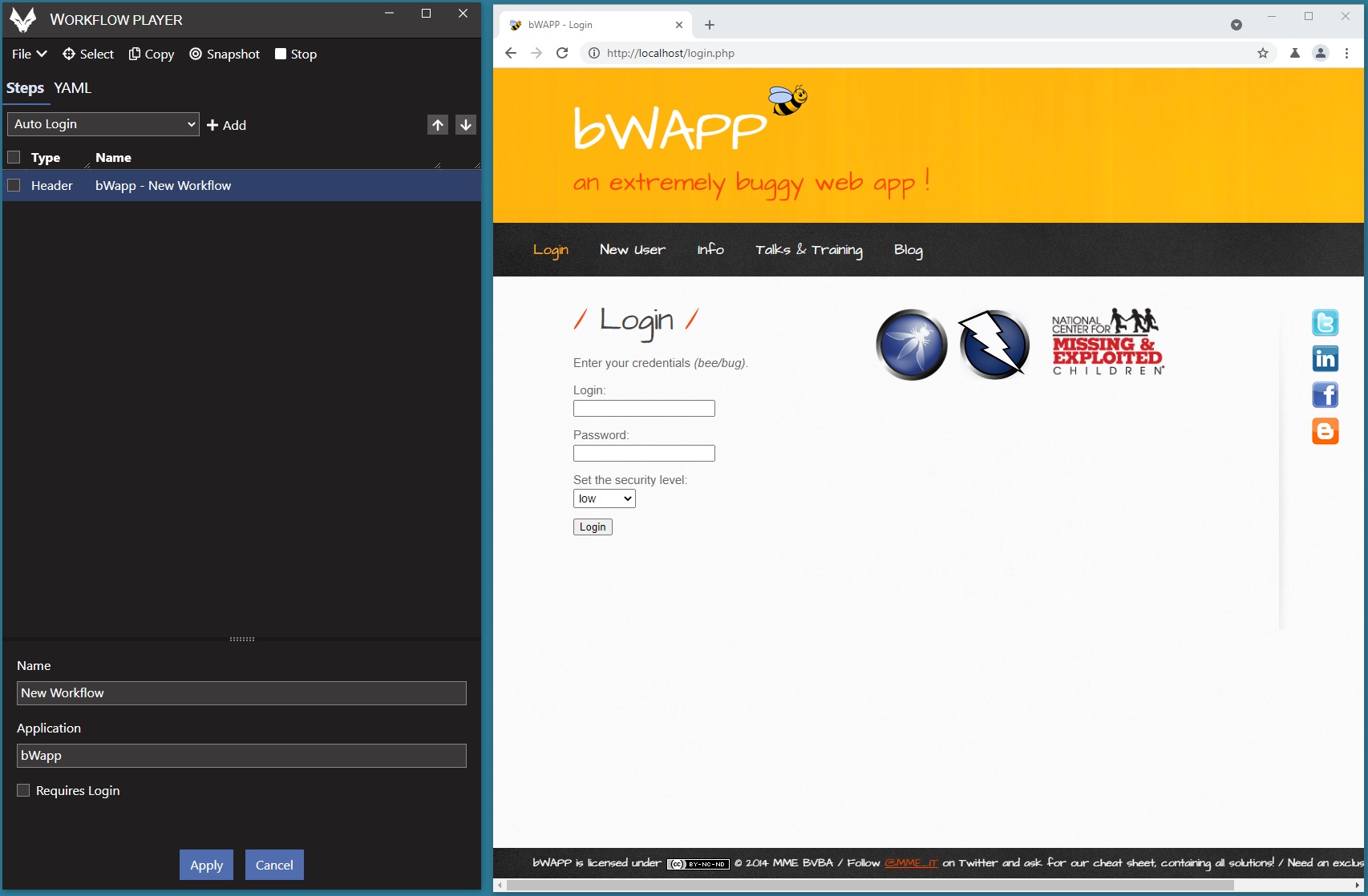Click the Application input field
The image size is (1368, 896).
[x=241, y=756]
